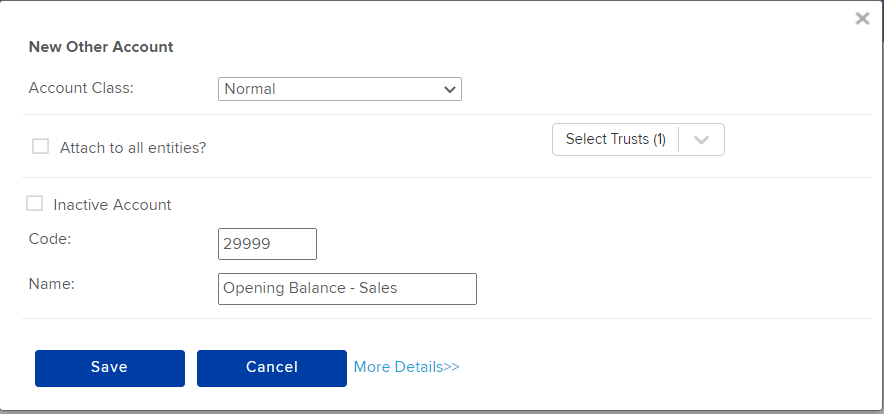The height and width of the screenshot is (414, 884).
Task: Cancel the new account creation
Action: tap(272, 368)
